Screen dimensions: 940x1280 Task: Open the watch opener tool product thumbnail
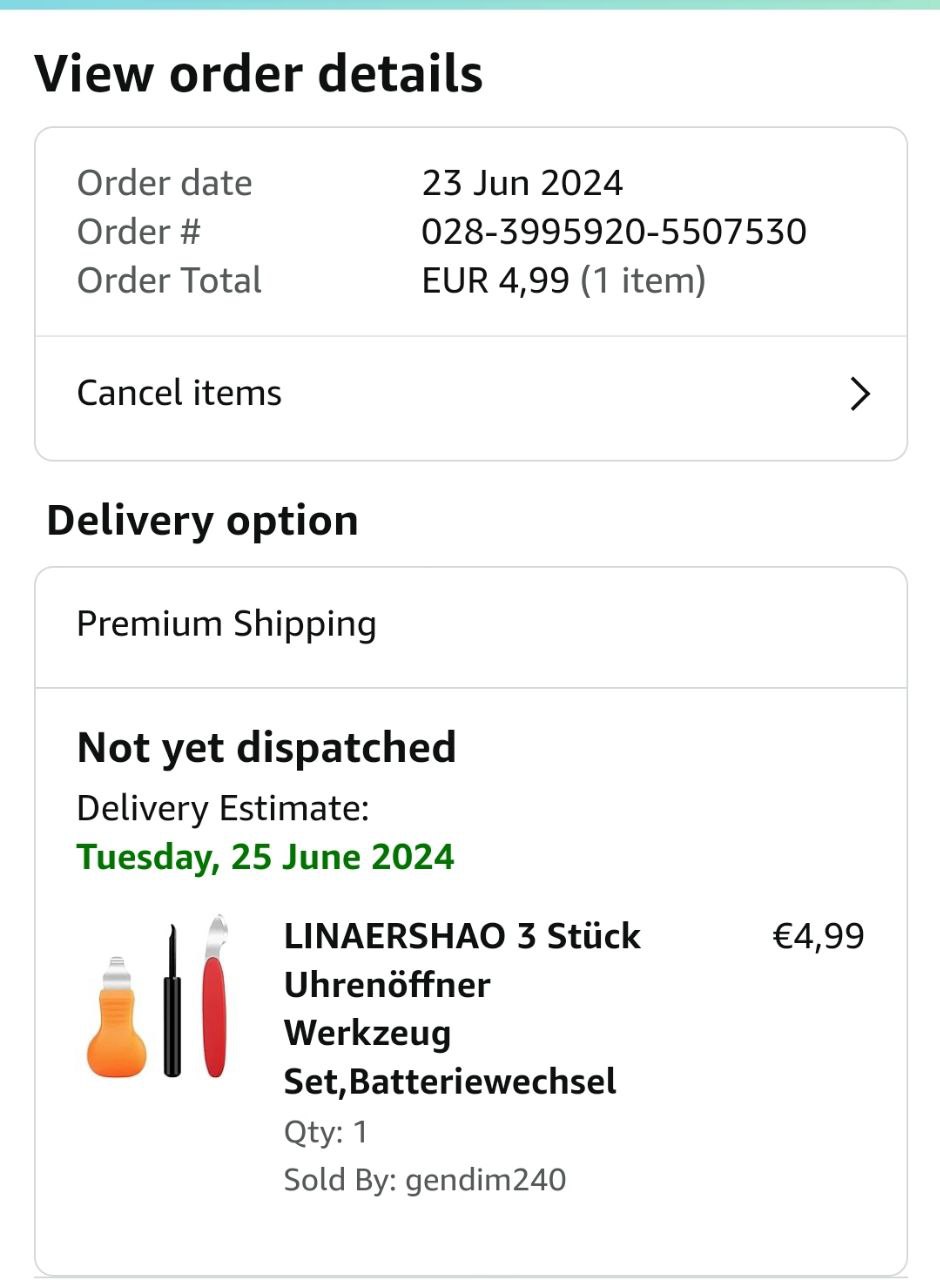click(157, 997)
